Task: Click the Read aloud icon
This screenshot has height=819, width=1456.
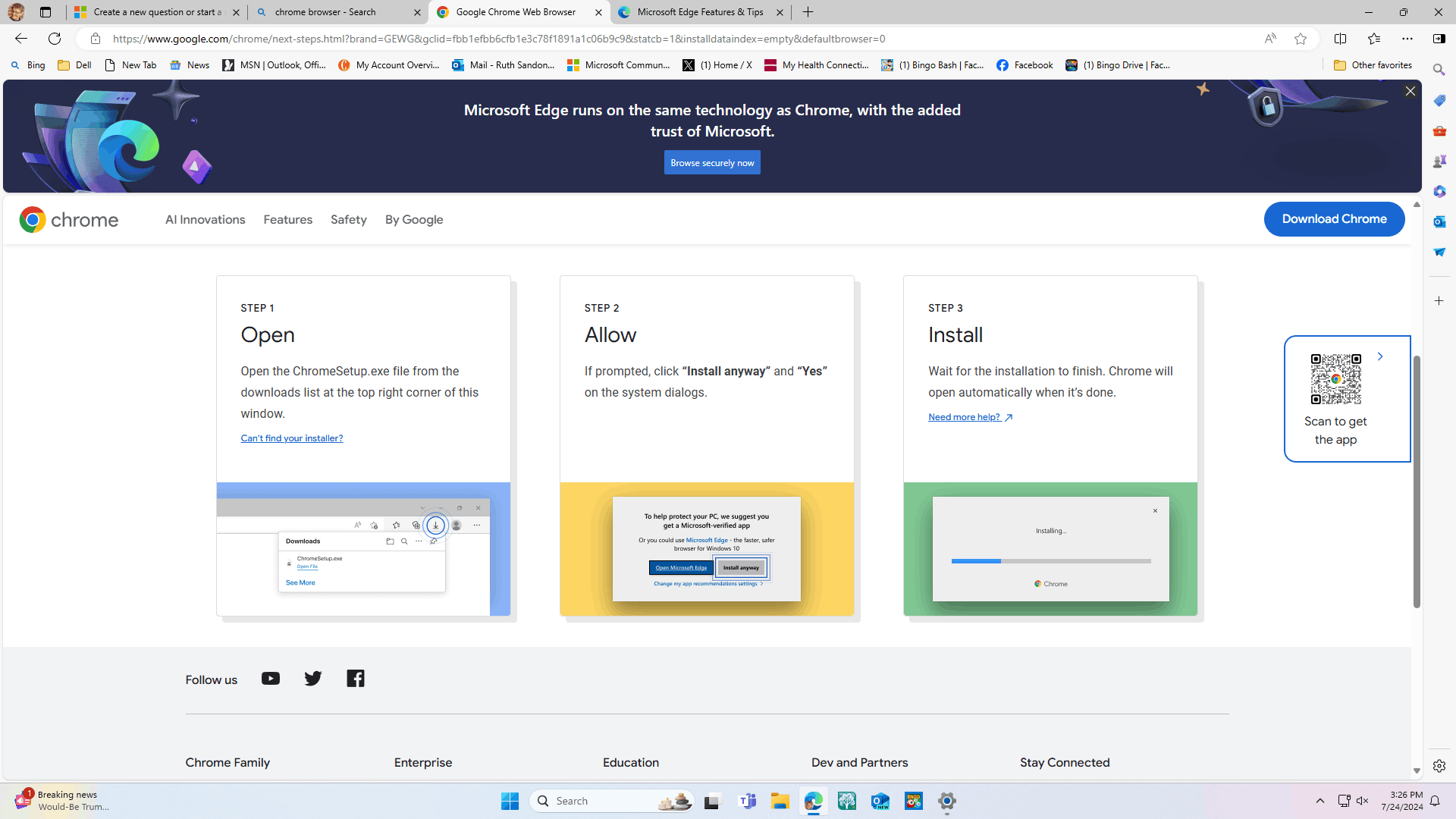Action: (x=1270, y=39)
